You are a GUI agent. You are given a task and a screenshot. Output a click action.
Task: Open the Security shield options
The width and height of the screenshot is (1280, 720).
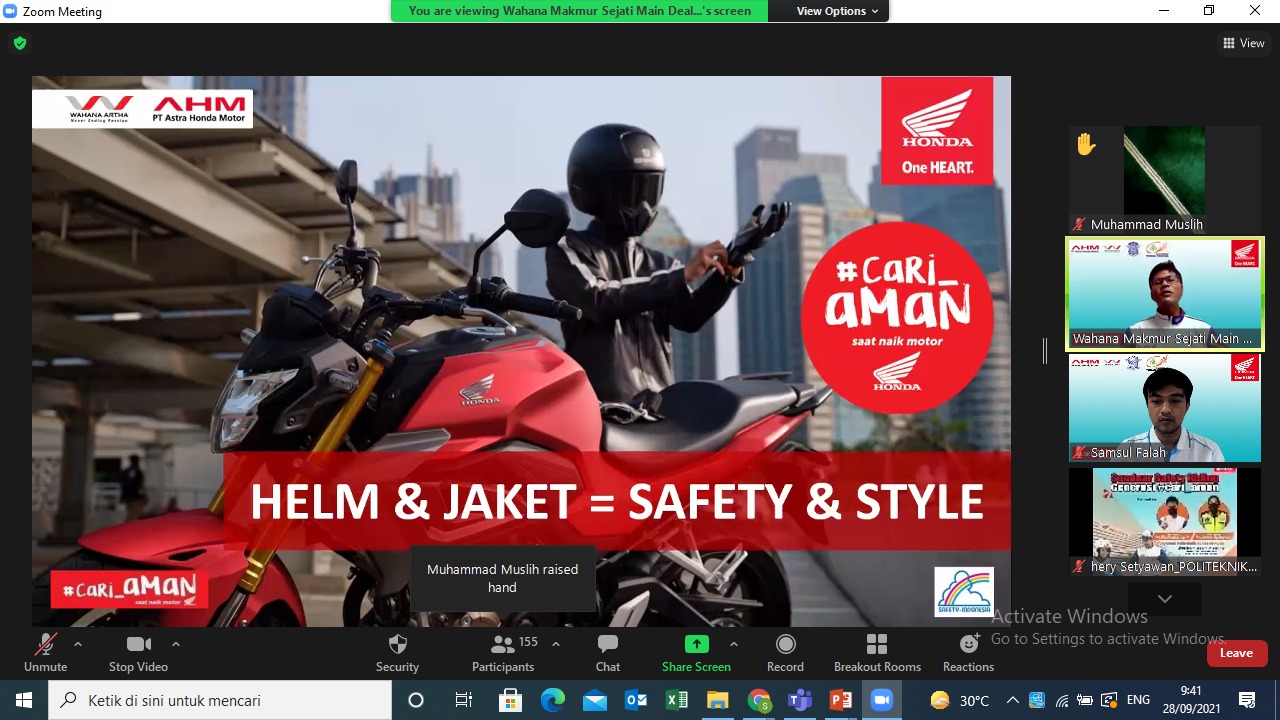click(397, 653)
